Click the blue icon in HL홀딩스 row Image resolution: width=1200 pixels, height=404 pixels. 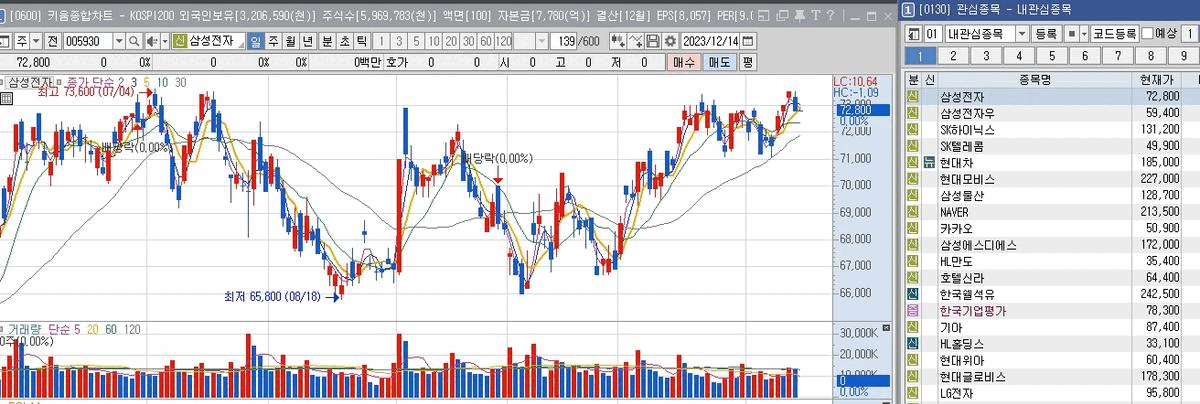click(x=912, y=342)
